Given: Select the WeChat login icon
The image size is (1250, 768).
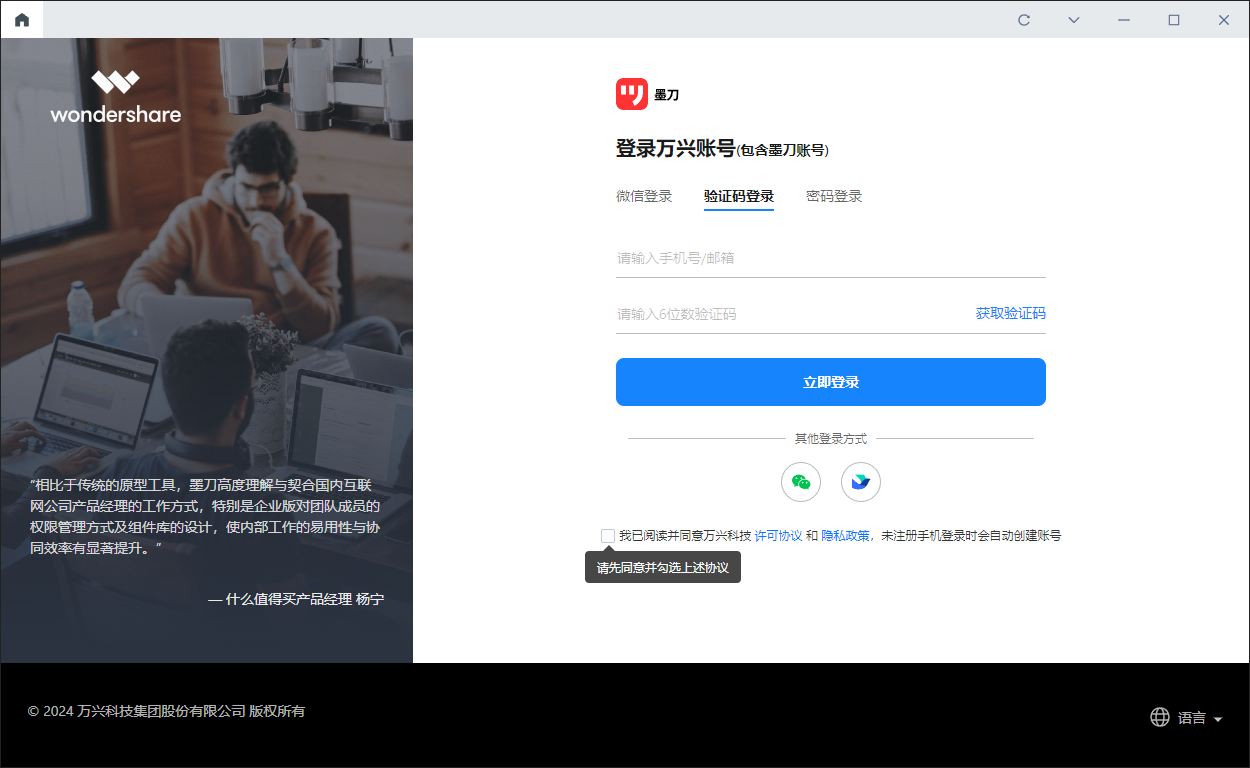Looking at the screenshot, I should 800,482.
